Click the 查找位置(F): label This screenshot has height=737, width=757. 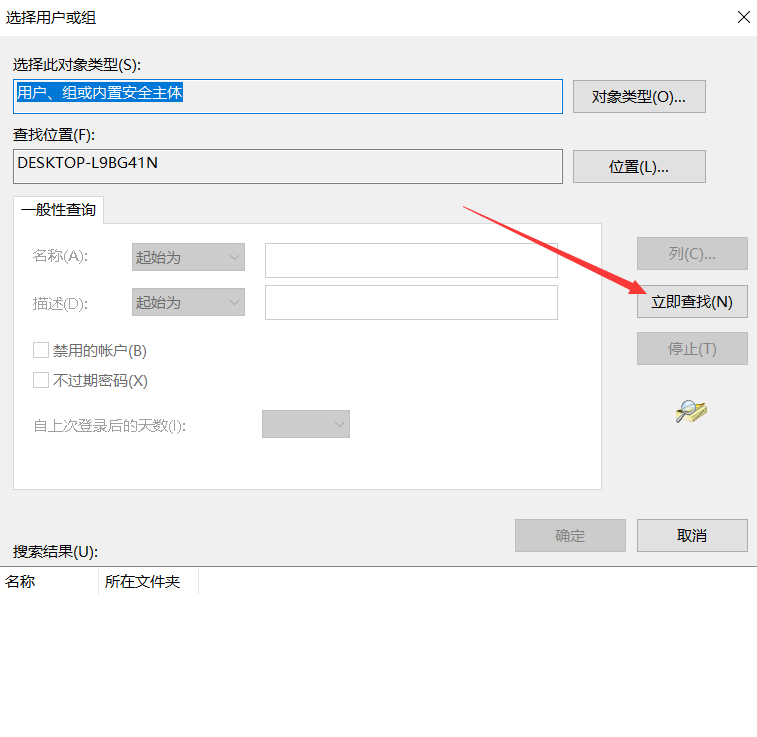tap(54, 135)
